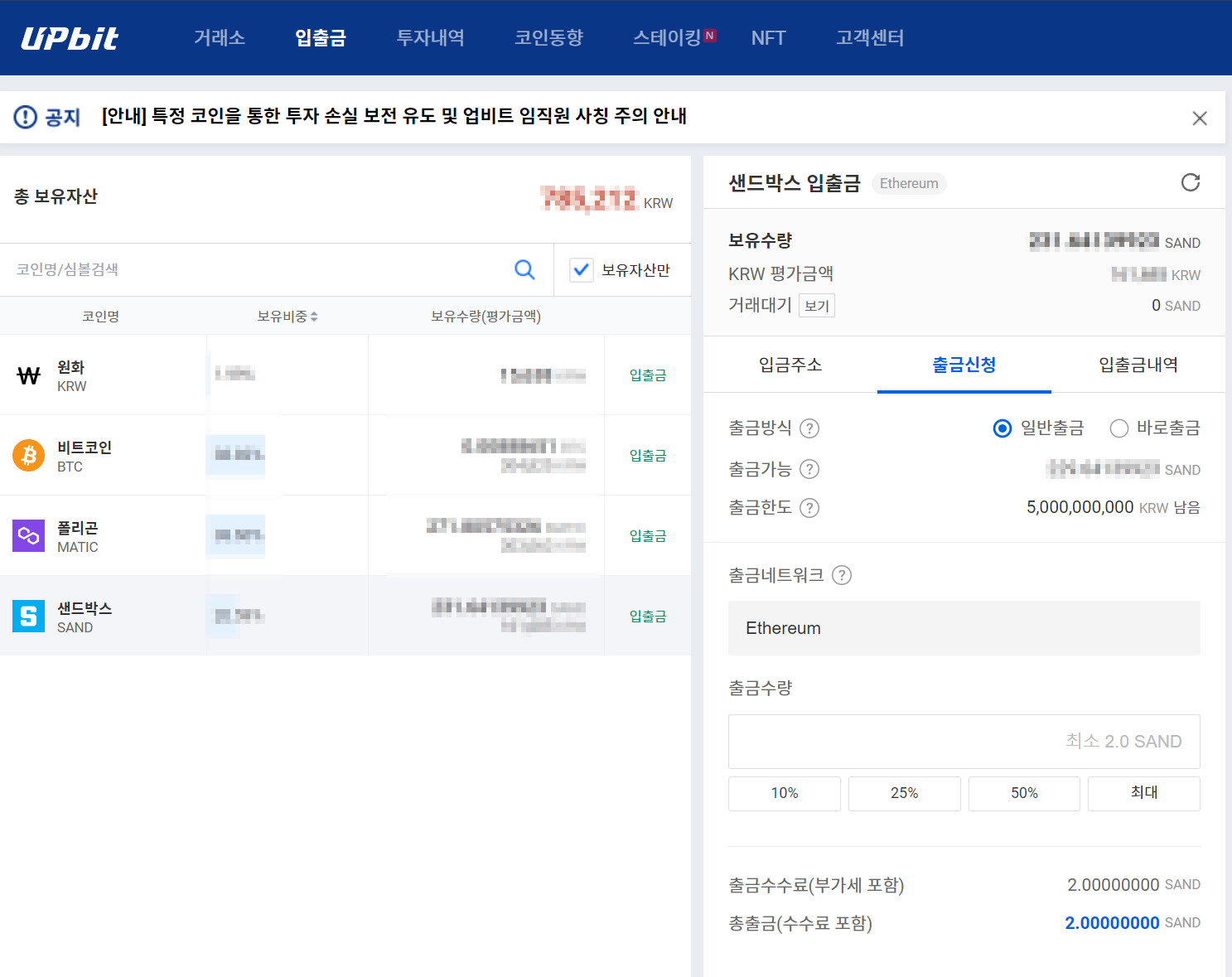Viewport: 1232px width, 977px height.
Task: Click the Bitcoin coin icon
Action: pyautogui.click(x=28, y=455)
